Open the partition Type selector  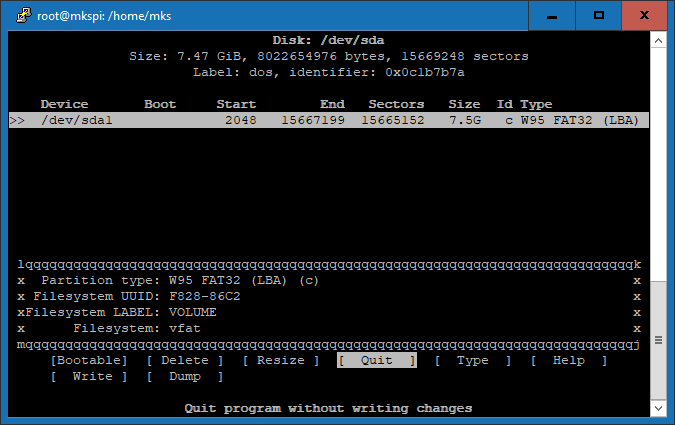472,360
